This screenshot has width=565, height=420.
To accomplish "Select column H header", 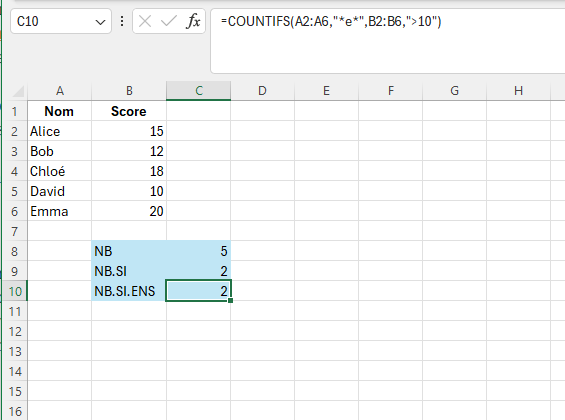I will (x=518, y=91).
